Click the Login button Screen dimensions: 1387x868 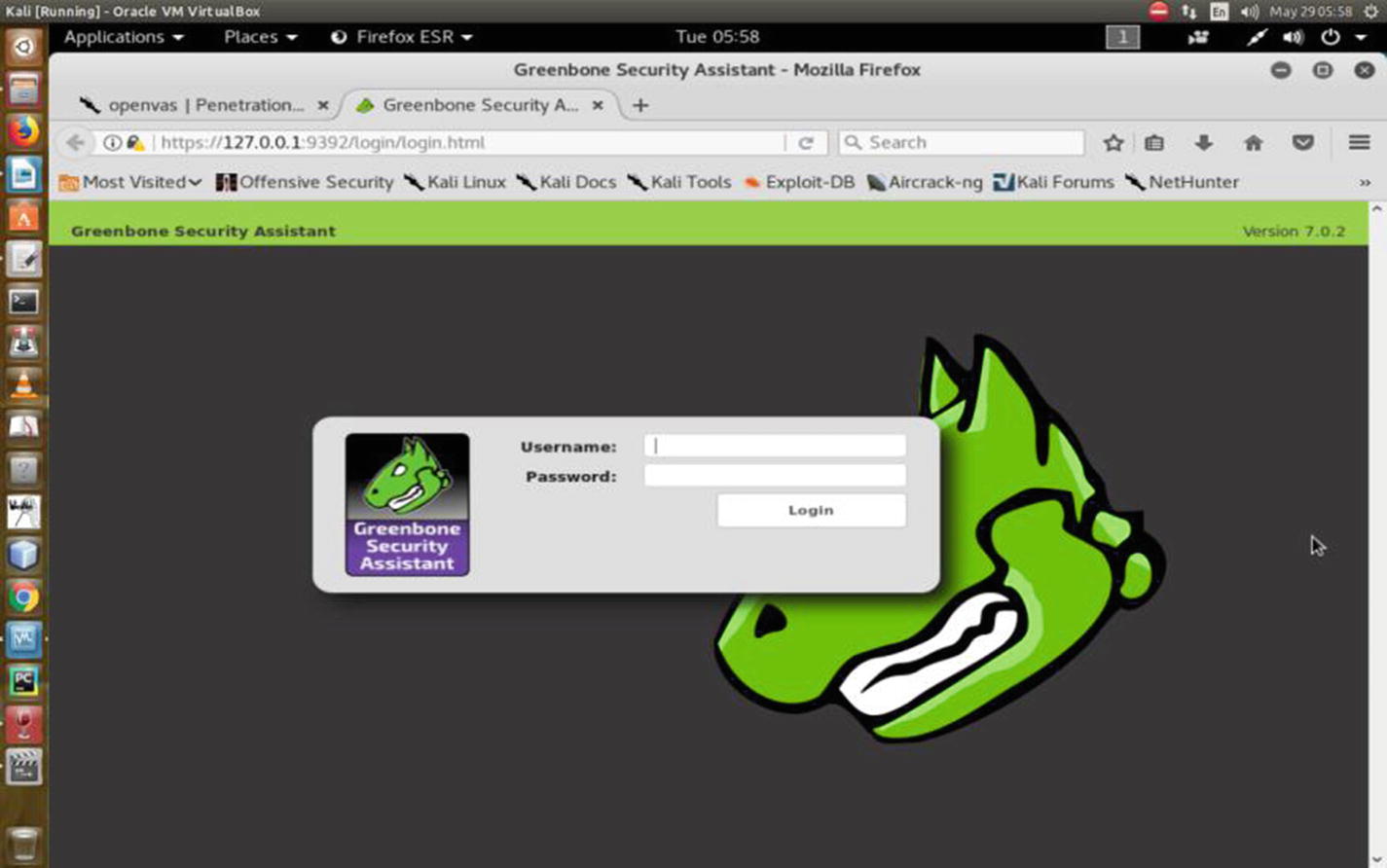pos(811,510)
